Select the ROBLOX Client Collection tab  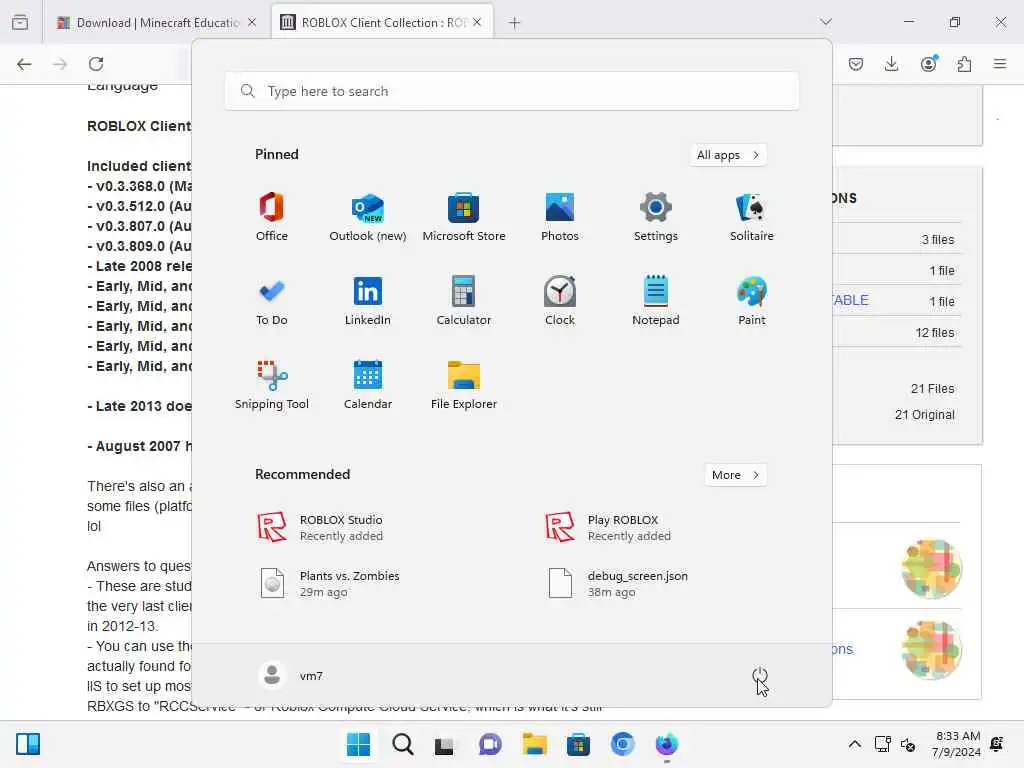pyautogui.click(x=382, y=23)
